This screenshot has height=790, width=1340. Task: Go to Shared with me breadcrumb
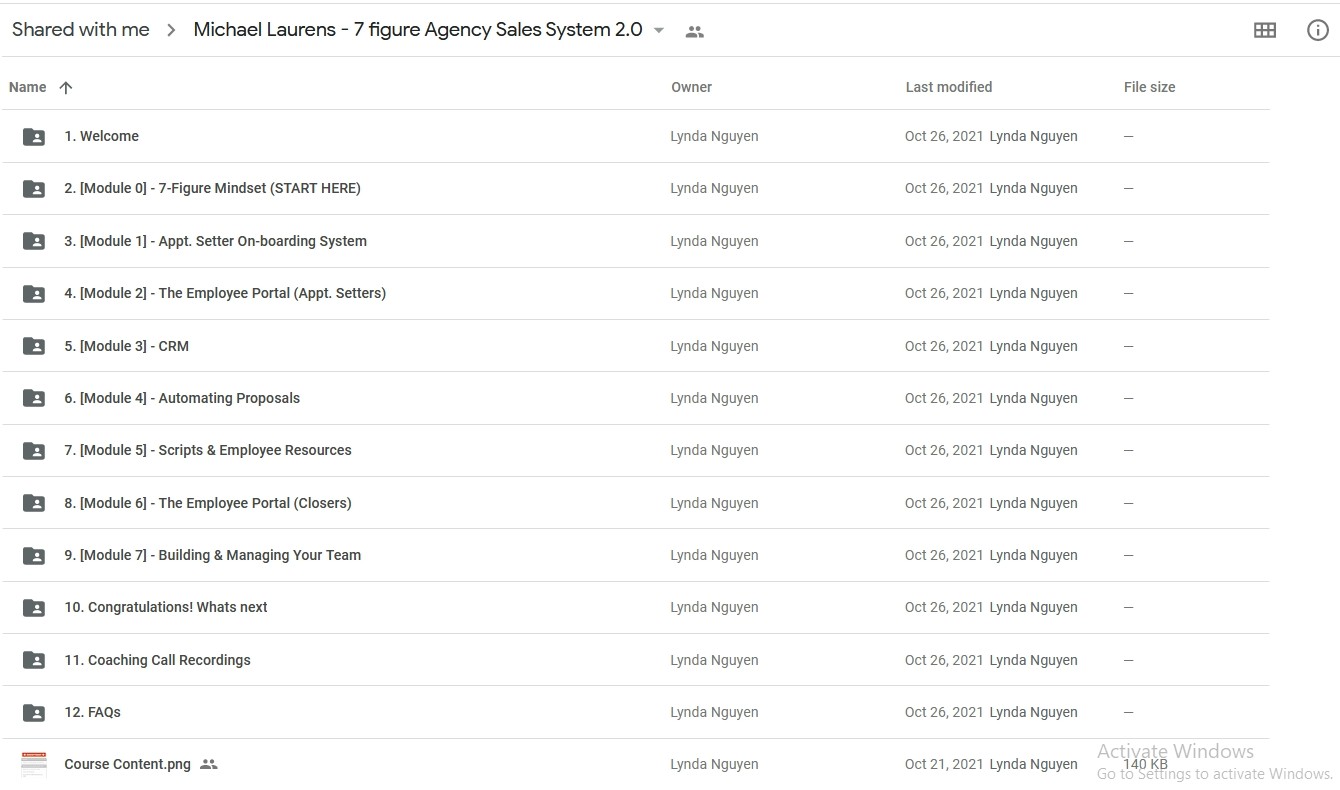(81, 29)
